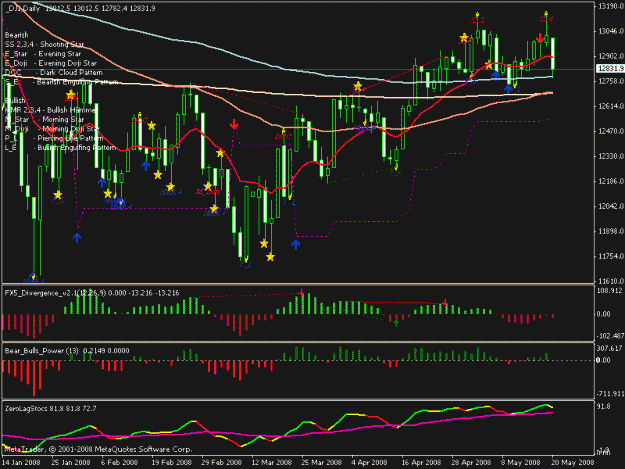This screenshot has width=625, height=469.
Task: Click green up arrow in FX5_Divergence panel
Action: pos(396,323)
